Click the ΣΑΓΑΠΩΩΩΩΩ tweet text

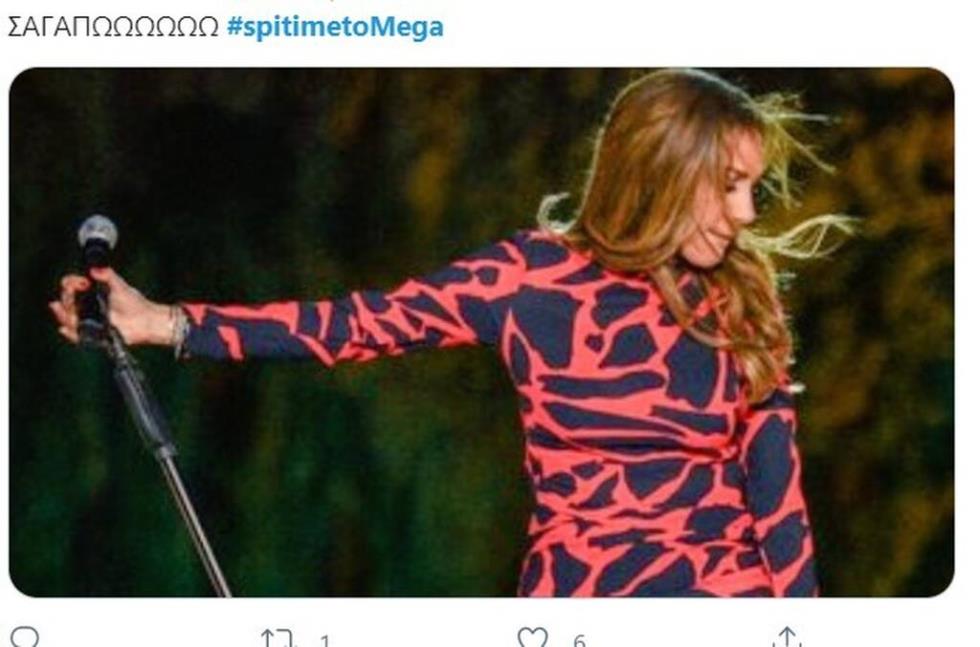click(113, 27)
